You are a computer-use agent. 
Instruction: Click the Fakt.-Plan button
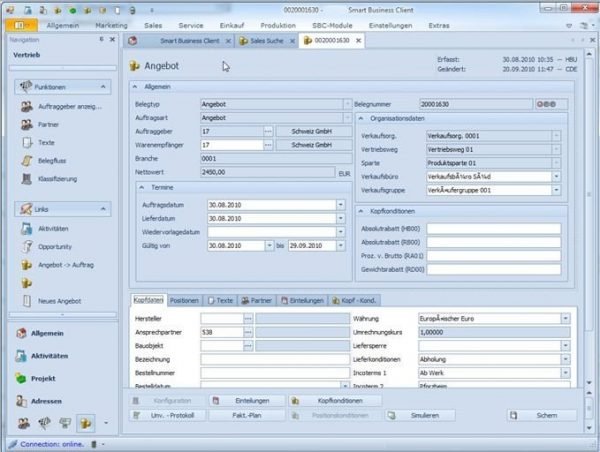click(247, 415)
